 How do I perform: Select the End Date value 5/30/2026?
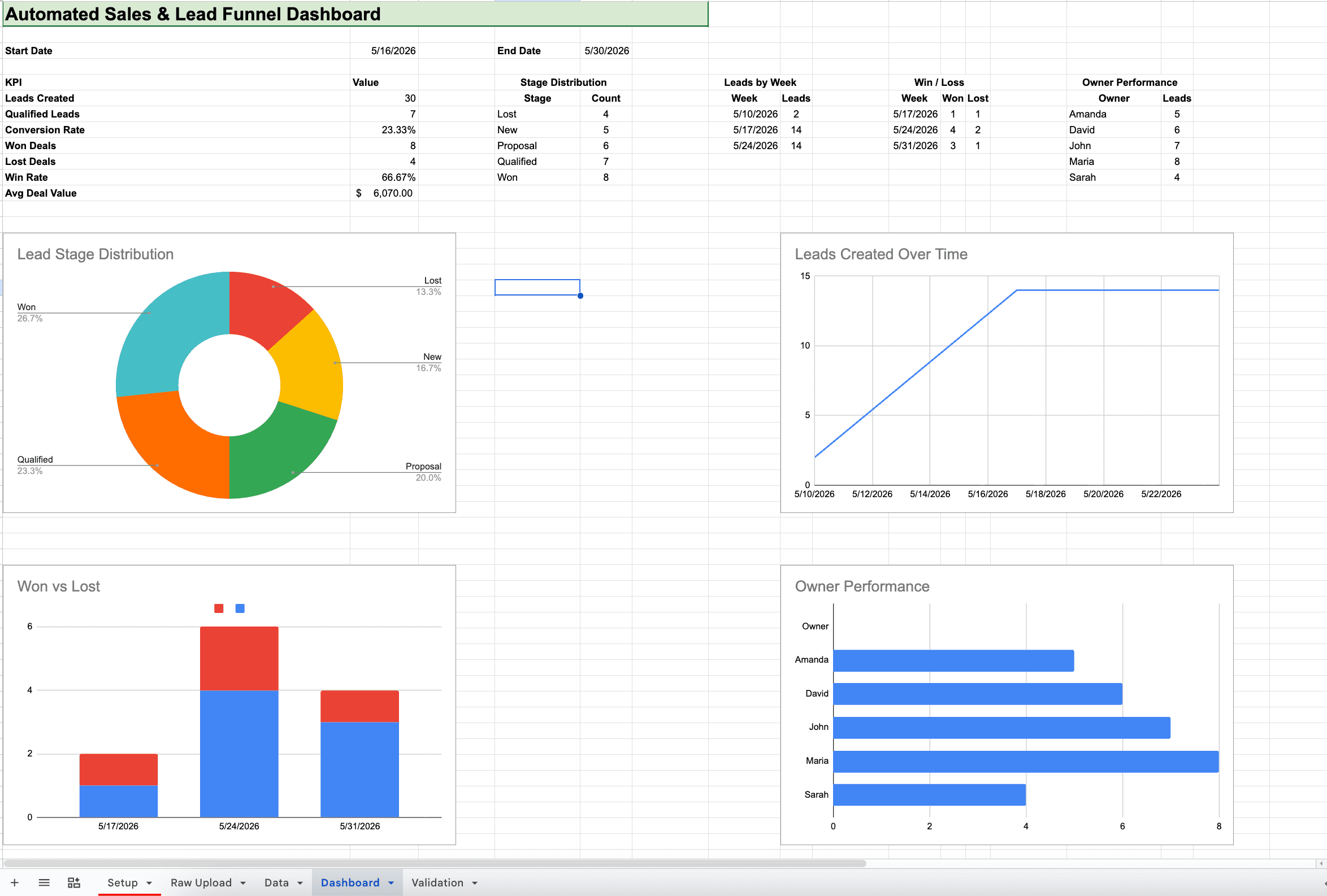(x=606, y=51)
